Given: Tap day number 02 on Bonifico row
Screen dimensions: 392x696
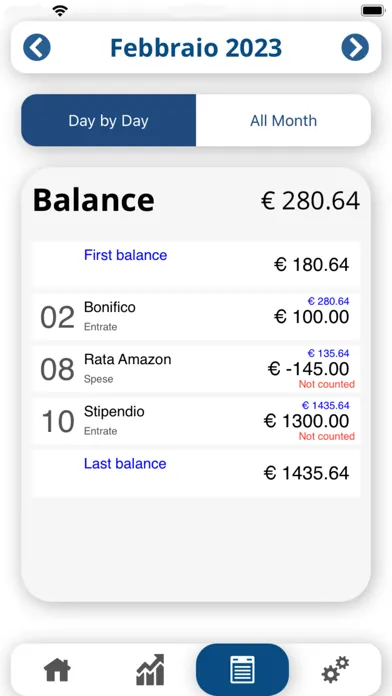Looking at the screenshot, I should click(57, 317).
